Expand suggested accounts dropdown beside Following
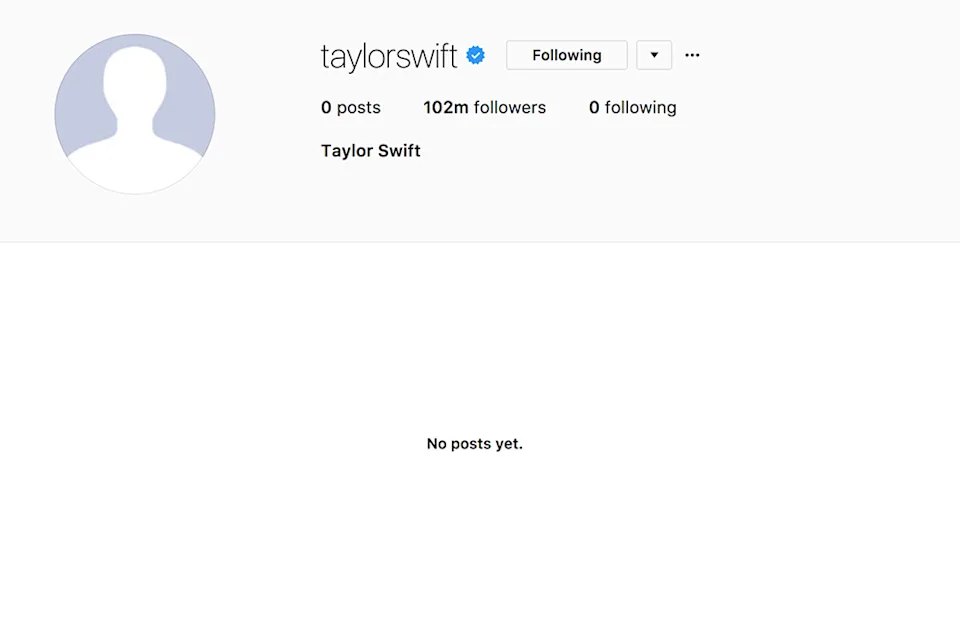The width and height of the screenshot is (960, 623). pos(654,55)
